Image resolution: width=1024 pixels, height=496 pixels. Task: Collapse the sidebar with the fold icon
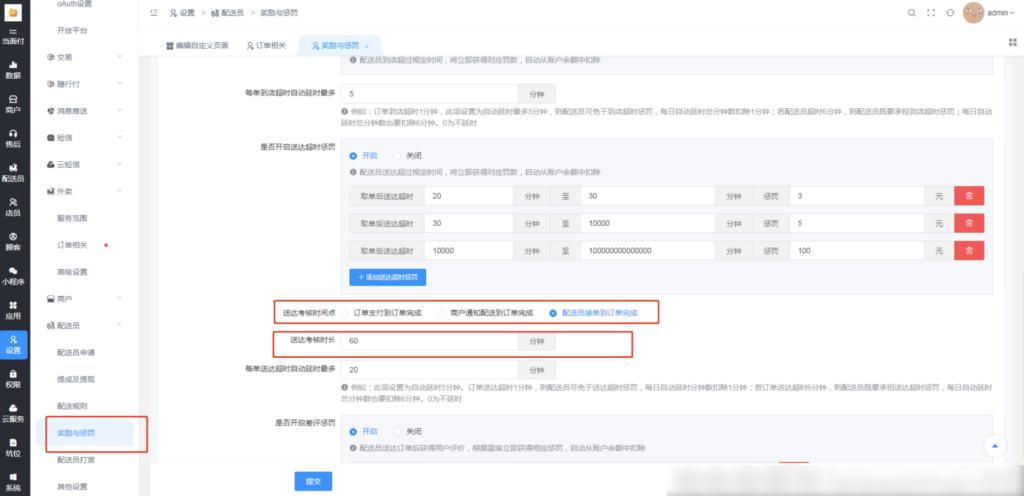(153, 12)
